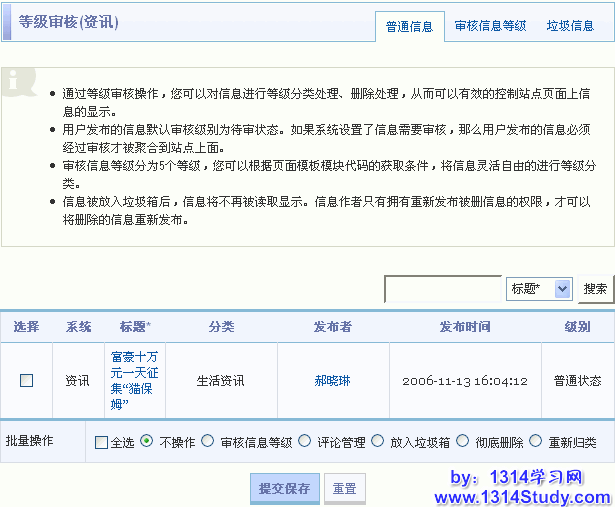Select the 不操作 radio option
The width and height of the screenshot is (615, 507).
146,441
